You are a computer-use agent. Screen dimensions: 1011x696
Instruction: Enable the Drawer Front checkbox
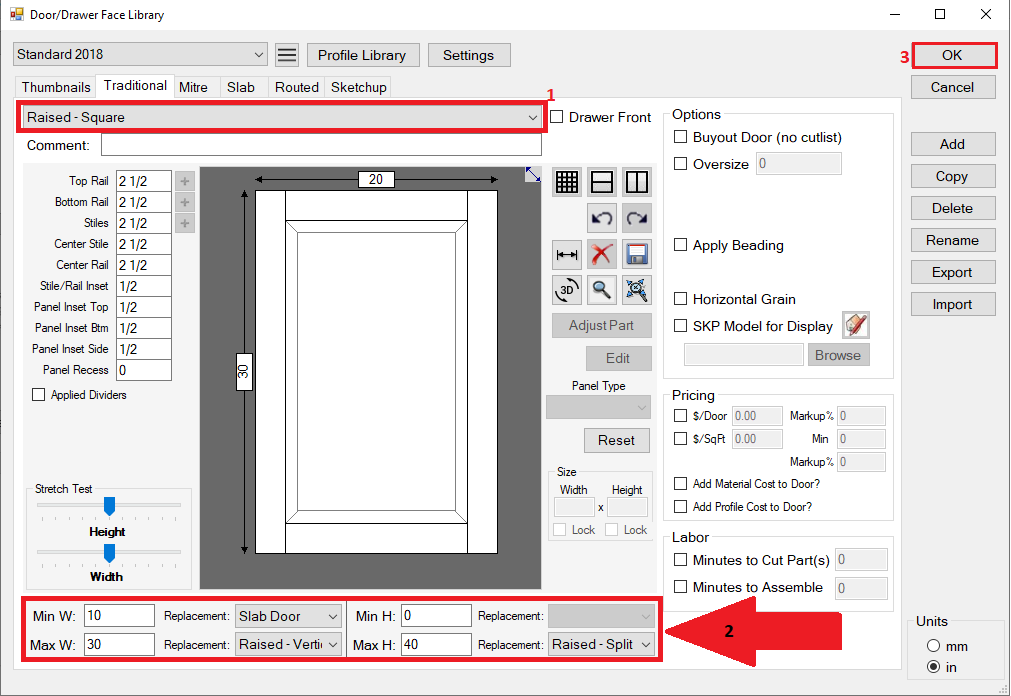click(x=557, y=117)
